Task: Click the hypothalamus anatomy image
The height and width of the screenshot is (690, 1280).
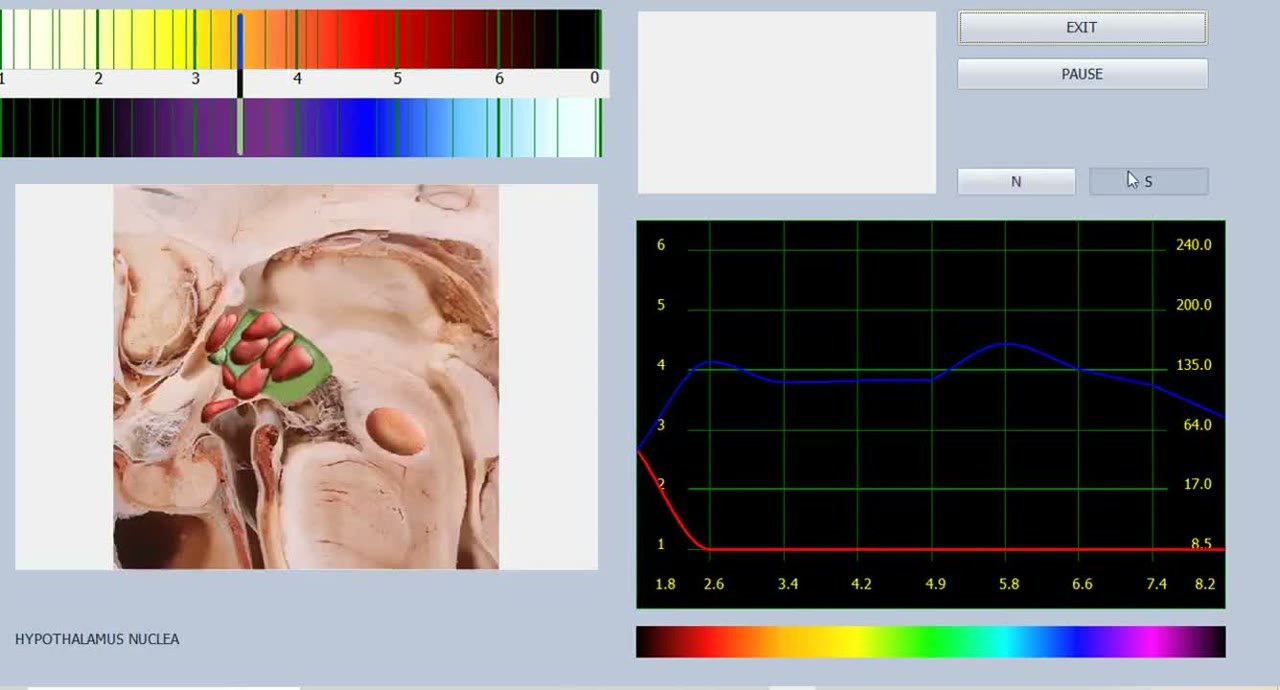Action: pyautogui.click(x=306, y=377)
